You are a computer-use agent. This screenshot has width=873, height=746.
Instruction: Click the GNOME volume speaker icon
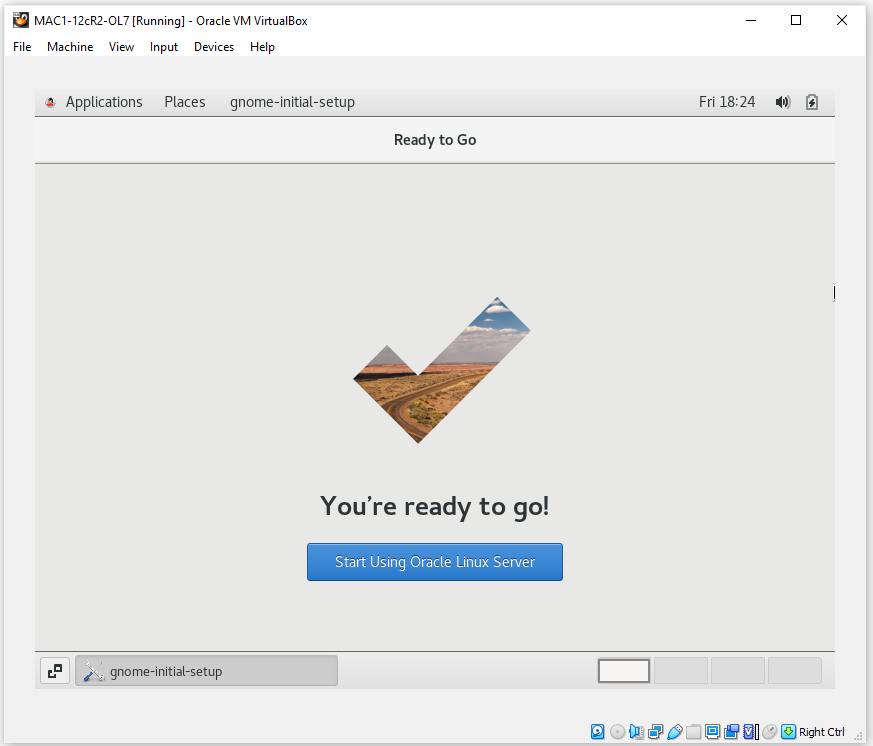(783, 102)
